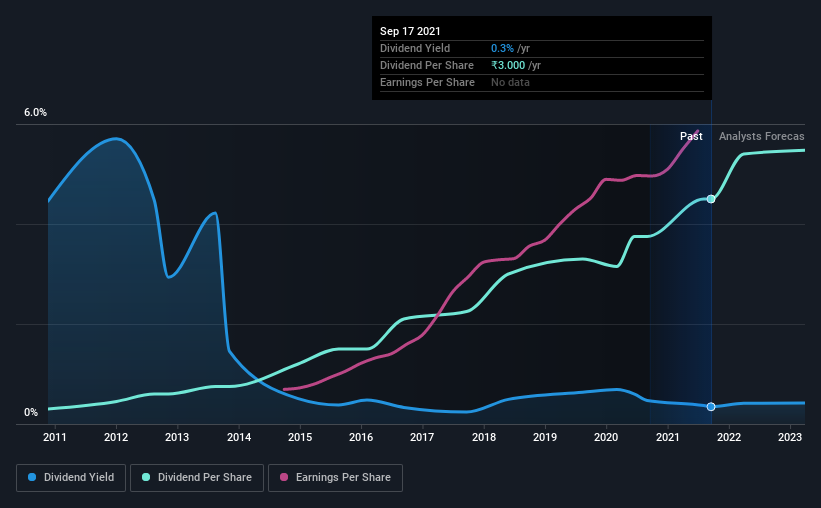
Task: Select the 2020 x-axis label
Action: [x=606, y=437]
